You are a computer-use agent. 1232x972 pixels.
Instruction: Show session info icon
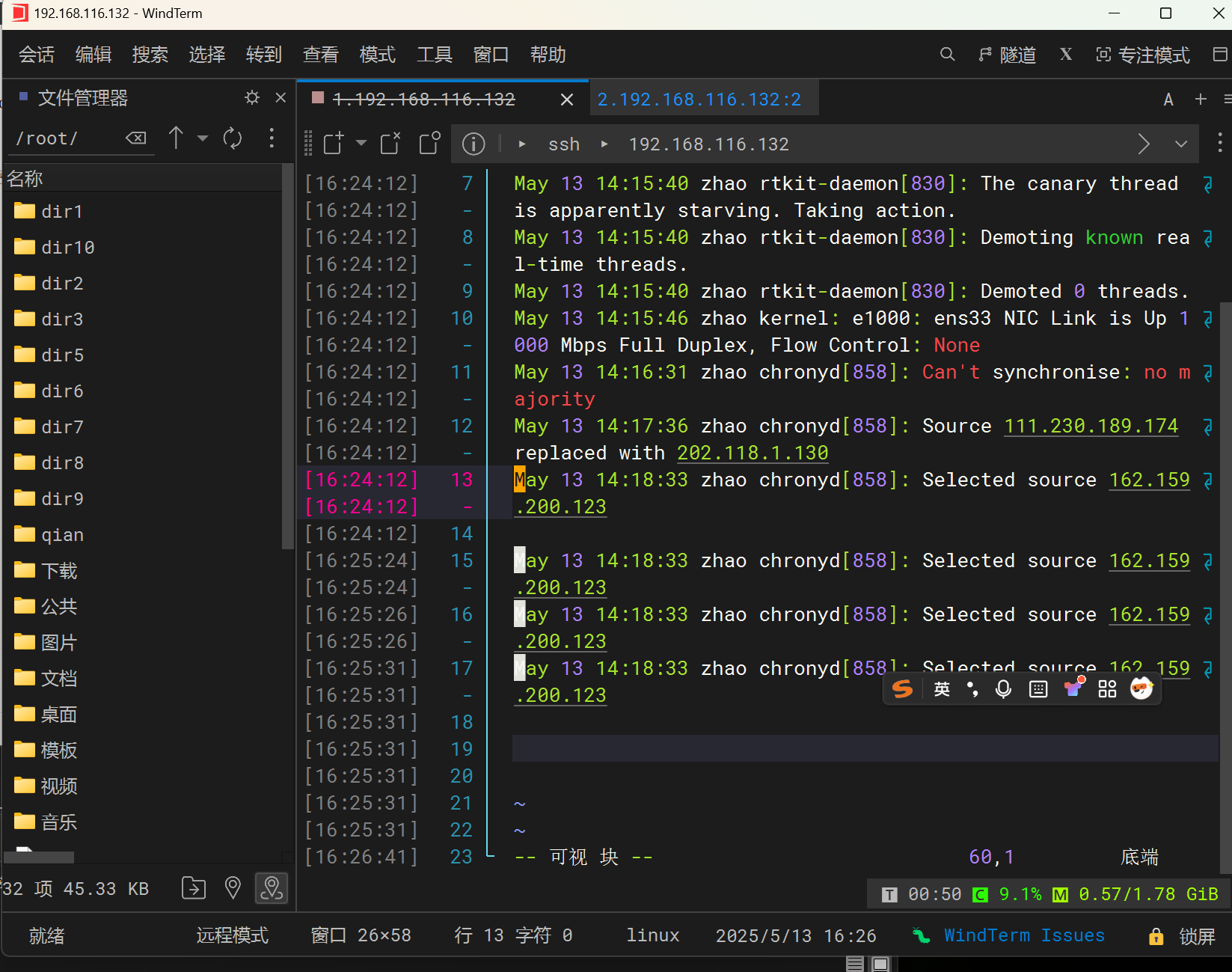coord(474,144)
